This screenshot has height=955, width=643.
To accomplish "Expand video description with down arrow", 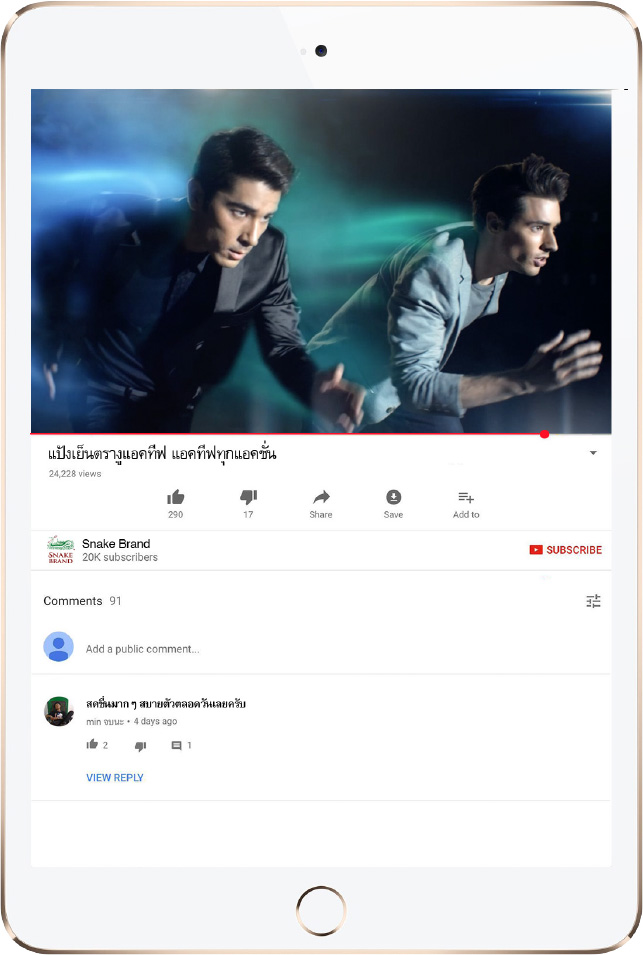I will [x=593, y=453].
